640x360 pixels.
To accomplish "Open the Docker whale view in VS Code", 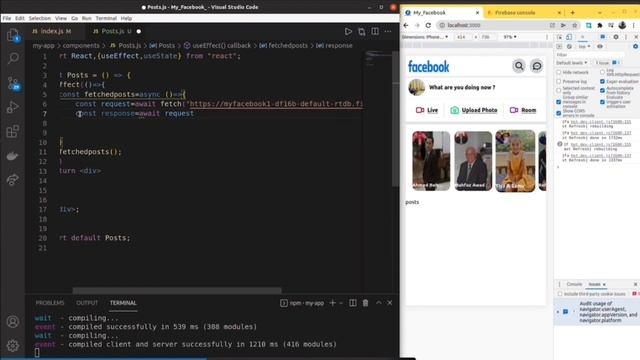I will tap(13, 156).
